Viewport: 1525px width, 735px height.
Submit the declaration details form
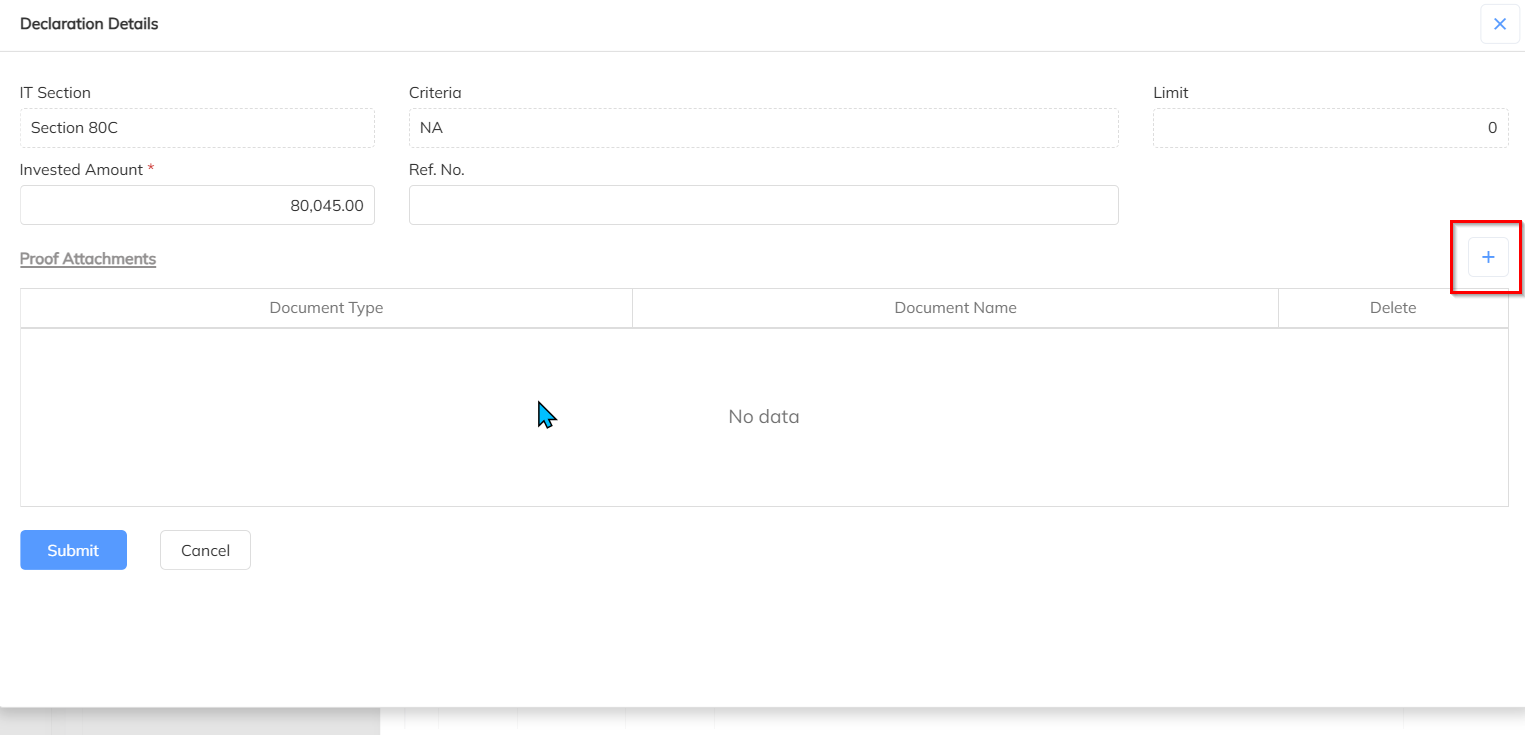(x=73, y=550)
